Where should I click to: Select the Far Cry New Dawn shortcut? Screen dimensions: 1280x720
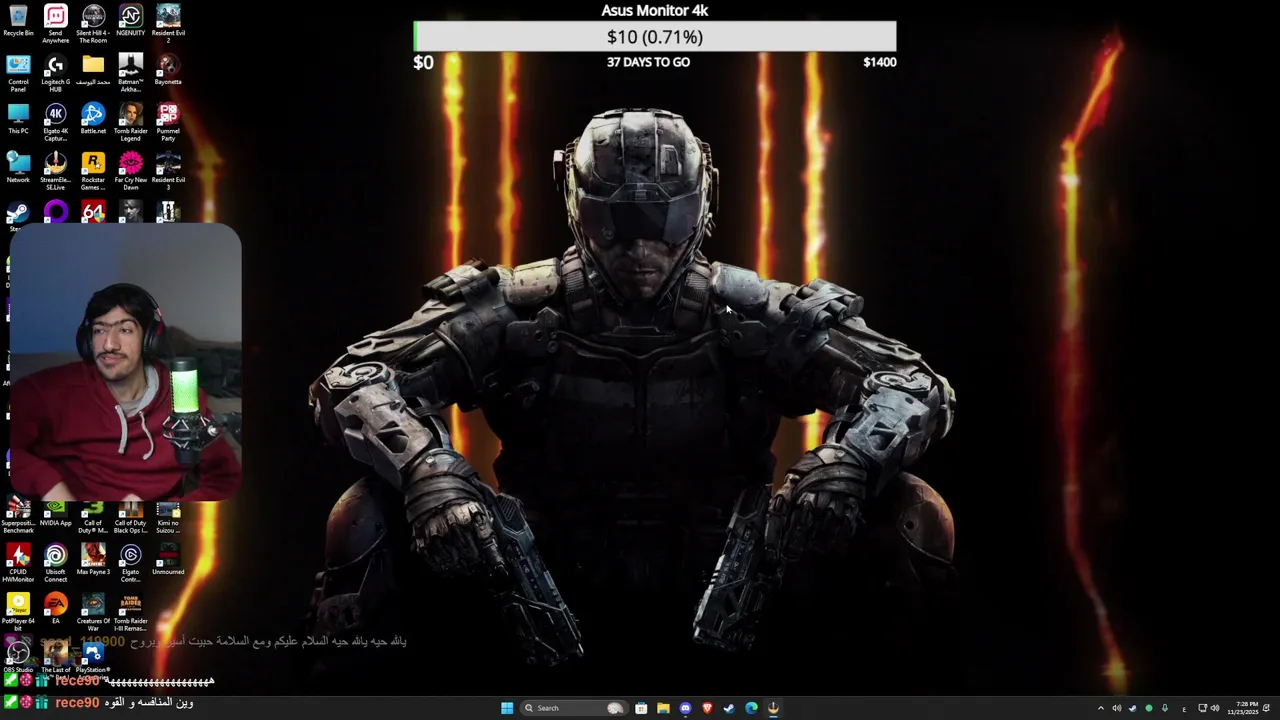pos(130,171)
